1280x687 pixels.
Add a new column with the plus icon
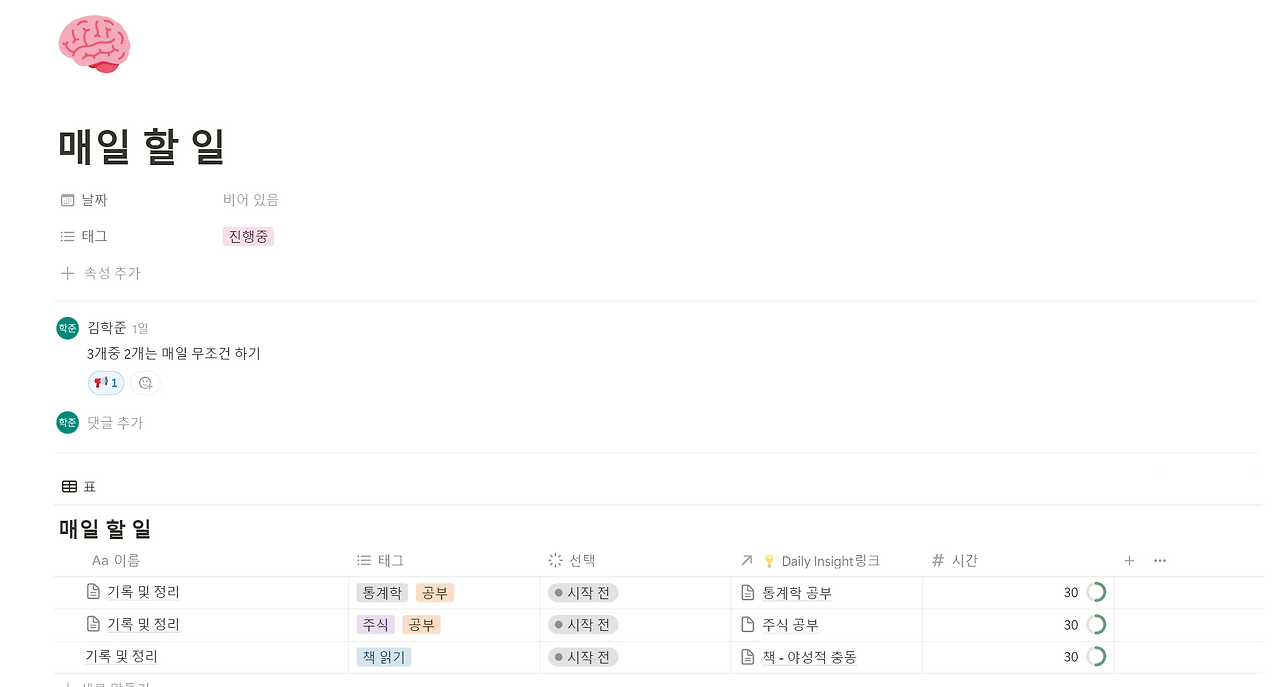point(1129,561)
